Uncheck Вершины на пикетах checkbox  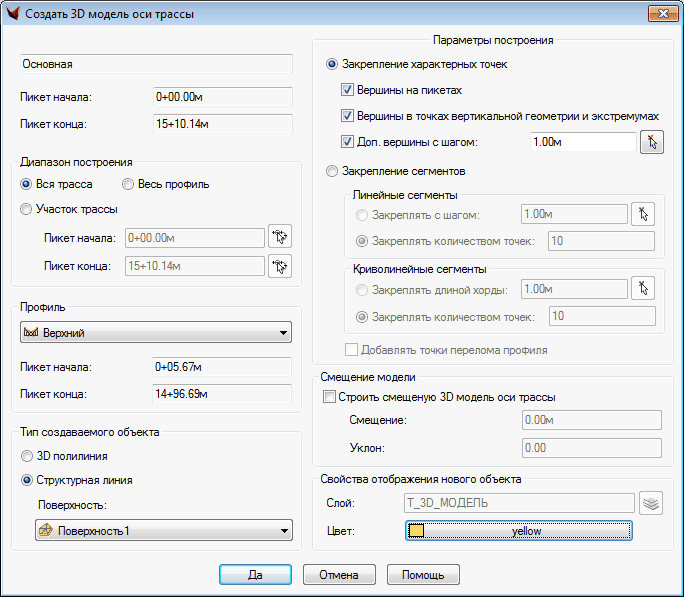348,90
